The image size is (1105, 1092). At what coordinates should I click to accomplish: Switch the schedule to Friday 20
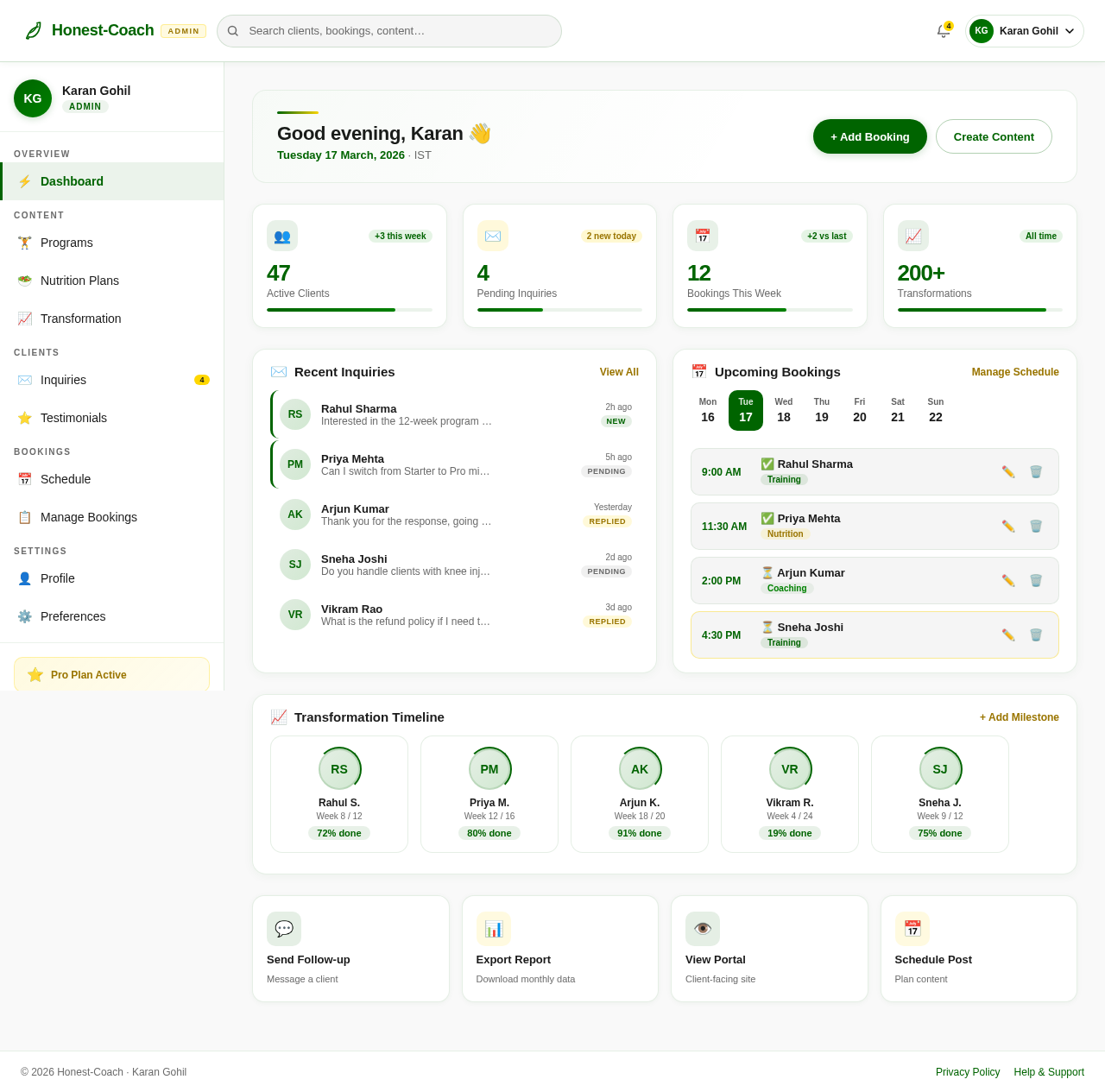coord(858,407)
